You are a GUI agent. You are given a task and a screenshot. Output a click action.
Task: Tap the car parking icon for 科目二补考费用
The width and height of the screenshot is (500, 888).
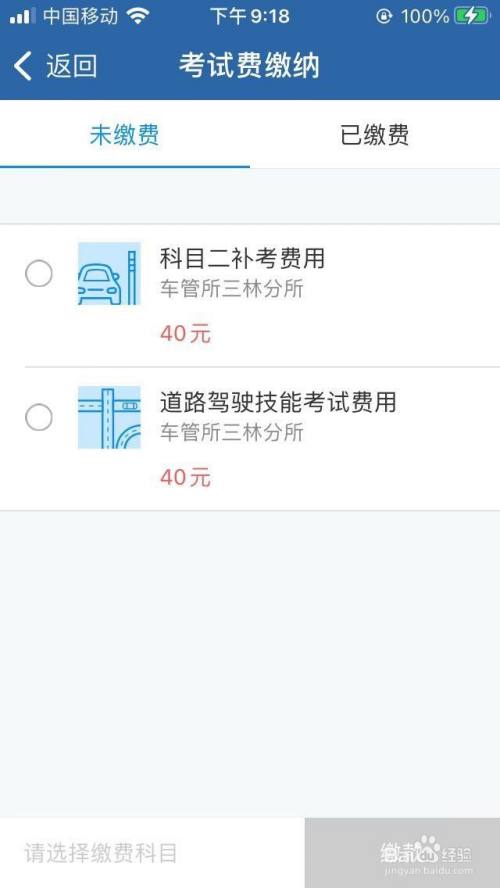click(109, 274)
